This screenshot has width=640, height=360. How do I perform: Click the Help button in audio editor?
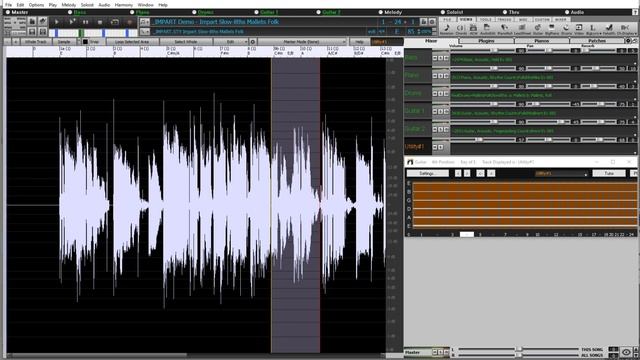[x=359, y=42]
